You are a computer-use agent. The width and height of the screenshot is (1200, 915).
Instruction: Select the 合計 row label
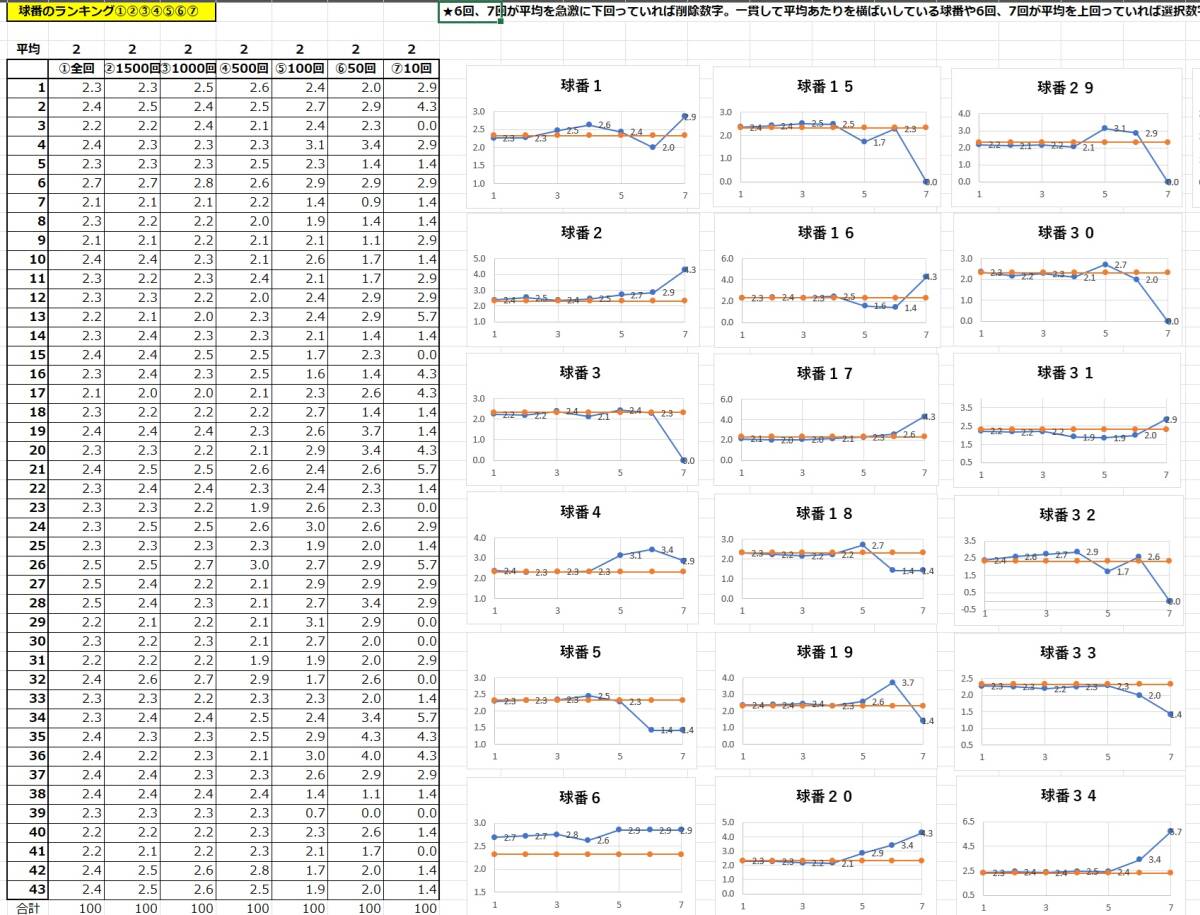(x=27, y=908)
